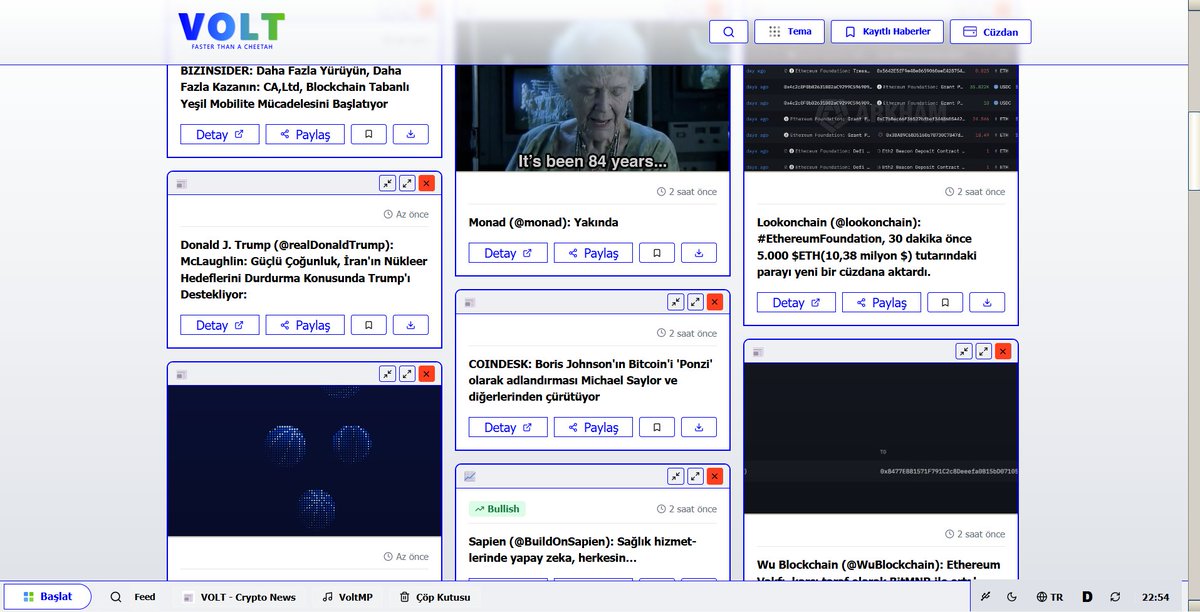Viewport: 1200px width, 612px height.
Task: Share the Monad news with Paylaş
Action: coord(593,253)
